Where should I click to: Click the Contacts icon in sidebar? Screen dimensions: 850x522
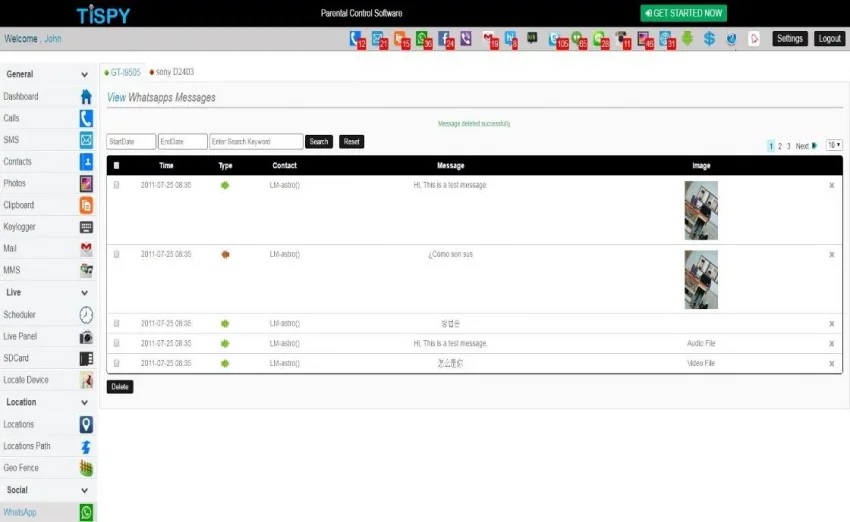[86, 162]
